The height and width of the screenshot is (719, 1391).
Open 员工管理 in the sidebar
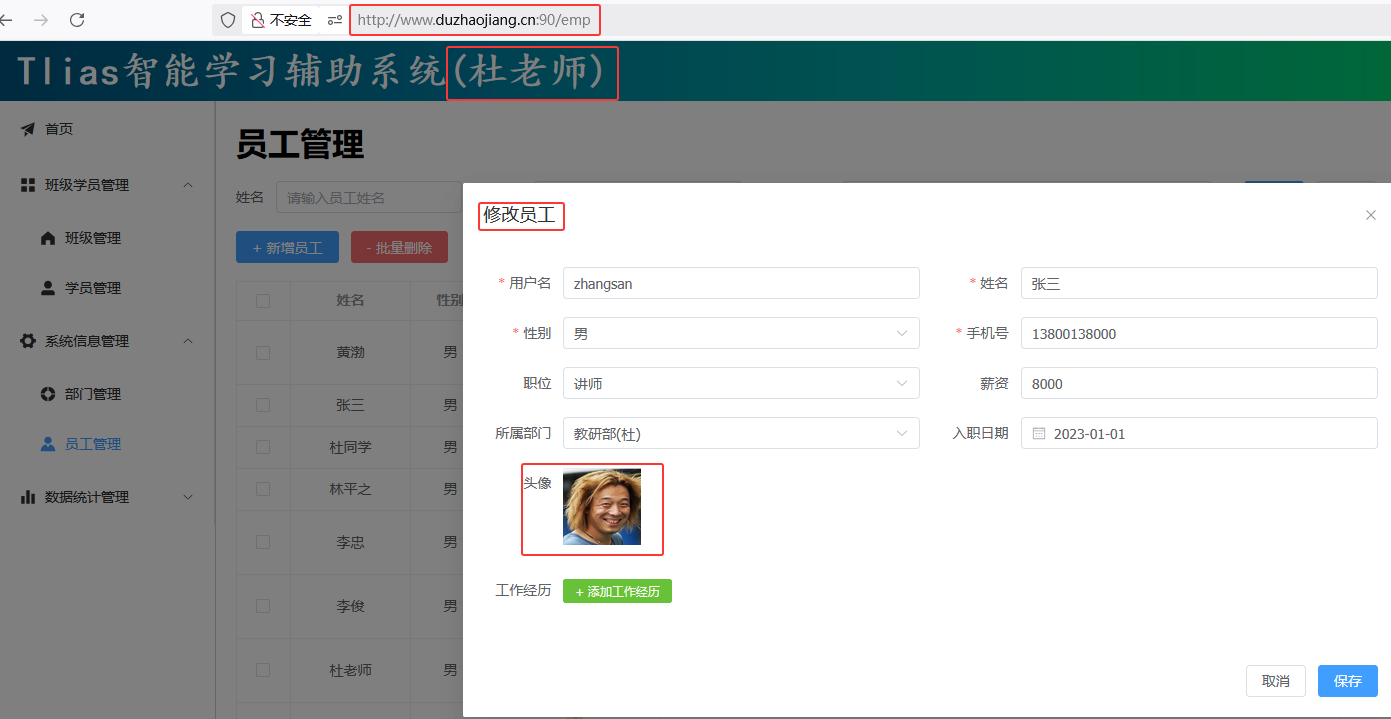92,444
